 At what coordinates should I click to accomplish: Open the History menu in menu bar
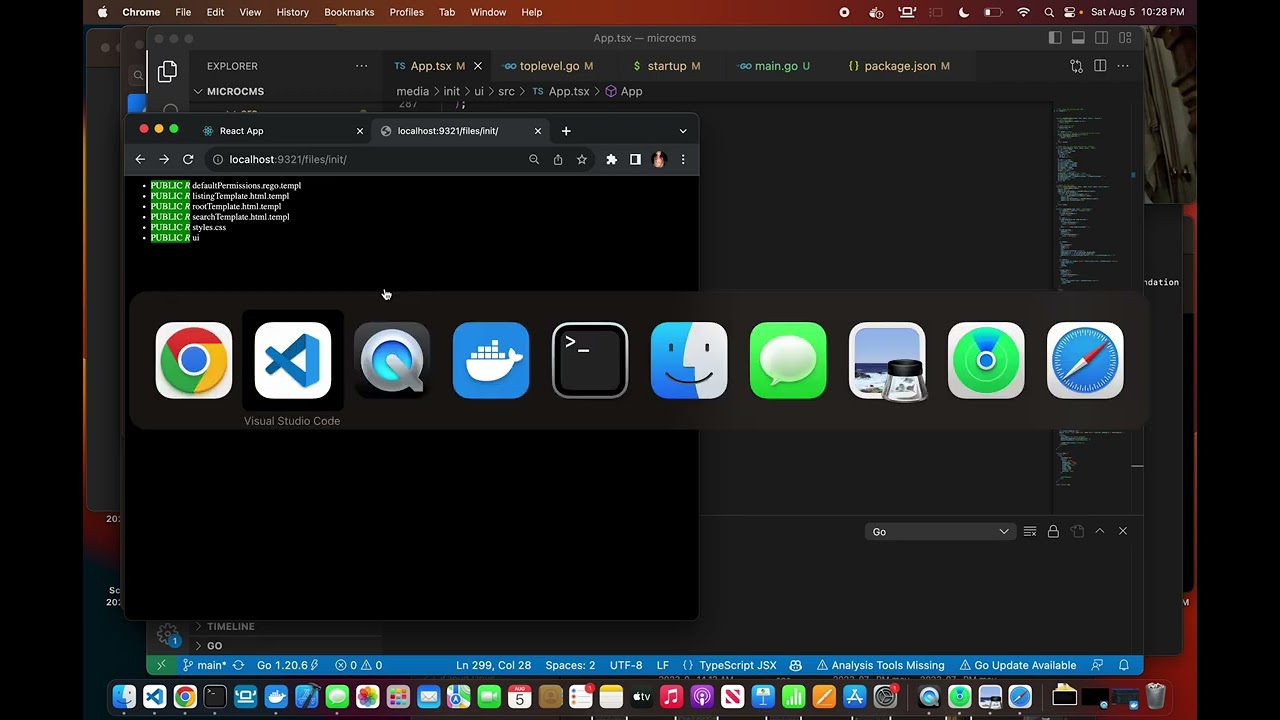292,12
